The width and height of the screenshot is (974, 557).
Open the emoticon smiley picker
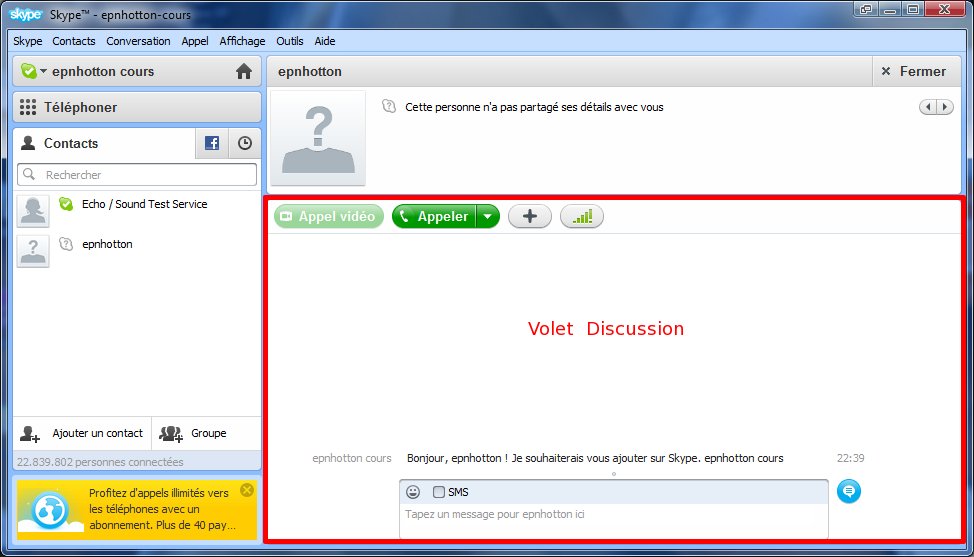coord(413,492)
